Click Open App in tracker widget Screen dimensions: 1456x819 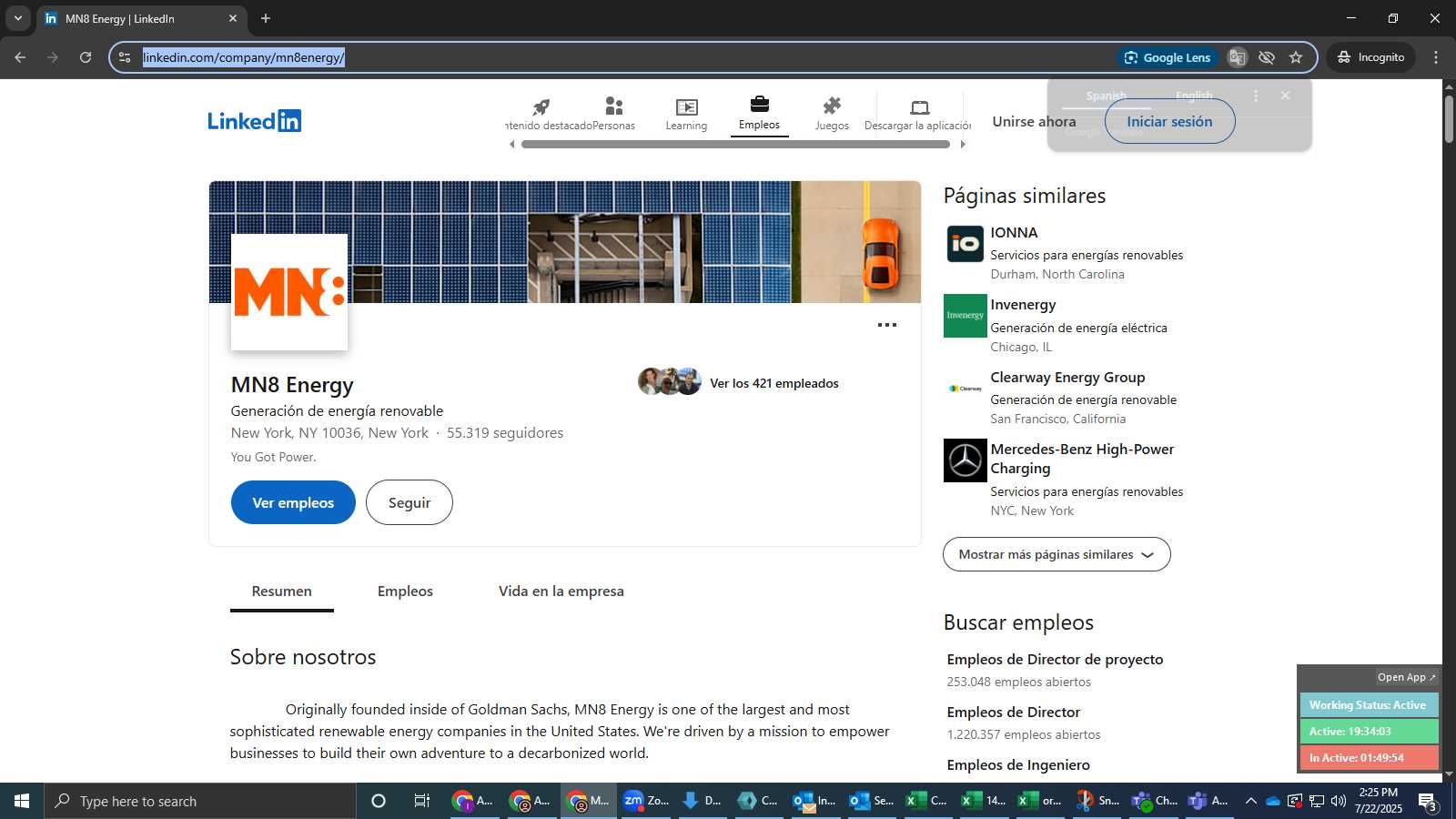coord(1406,677)
